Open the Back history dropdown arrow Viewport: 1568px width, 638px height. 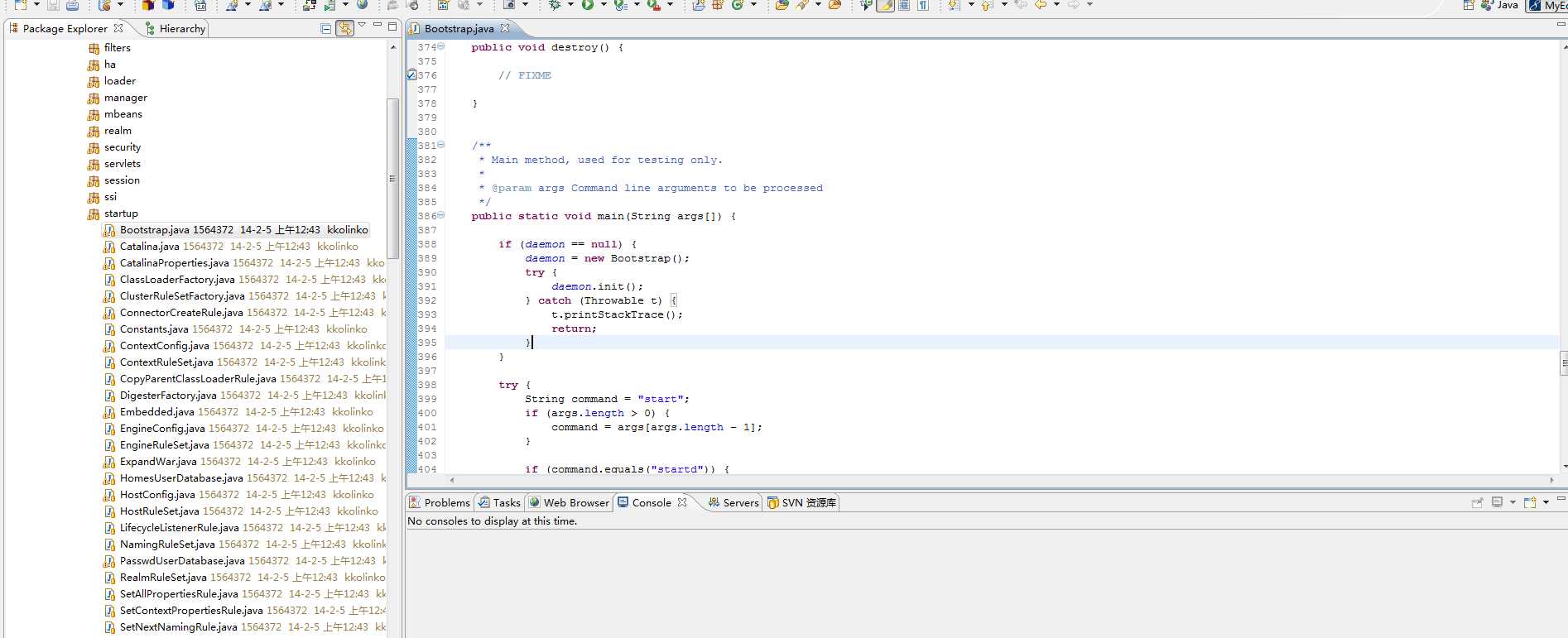pyautogui.click(x=1056, y=5)
